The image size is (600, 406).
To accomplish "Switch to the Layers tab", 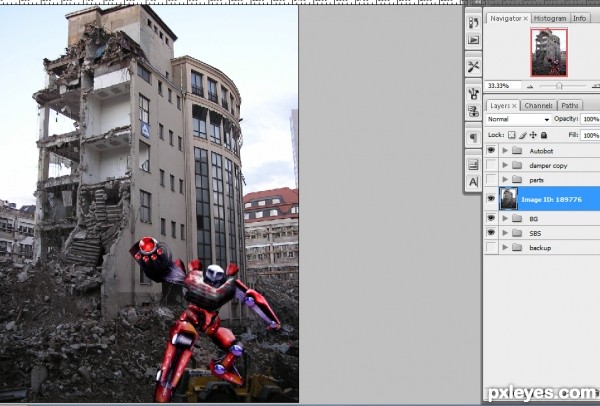I will pyautogui.click(x=500, y=106).
